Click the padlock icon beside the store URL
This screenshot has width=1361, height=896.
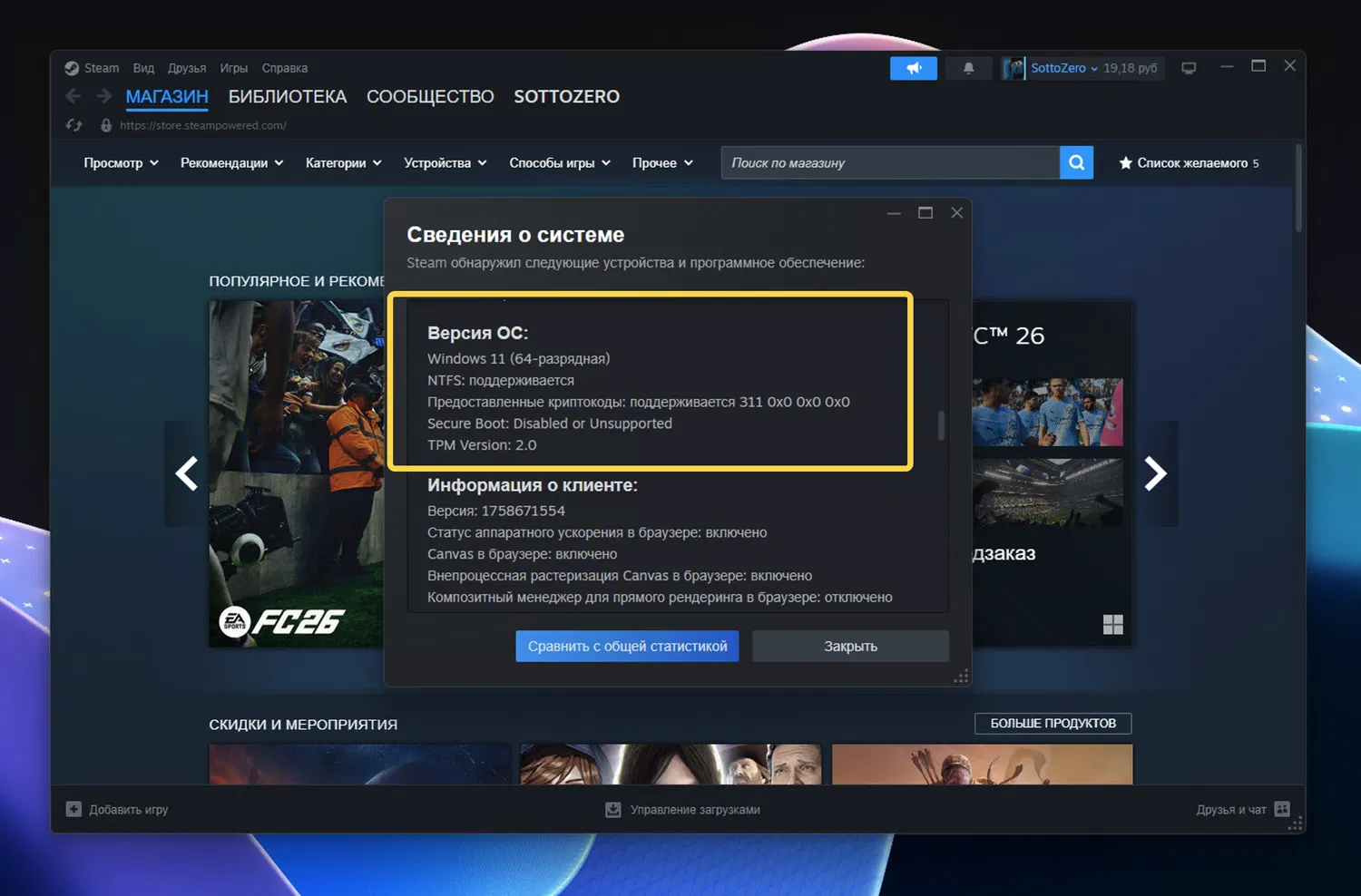pyautogui.click(x=106, y=125)
